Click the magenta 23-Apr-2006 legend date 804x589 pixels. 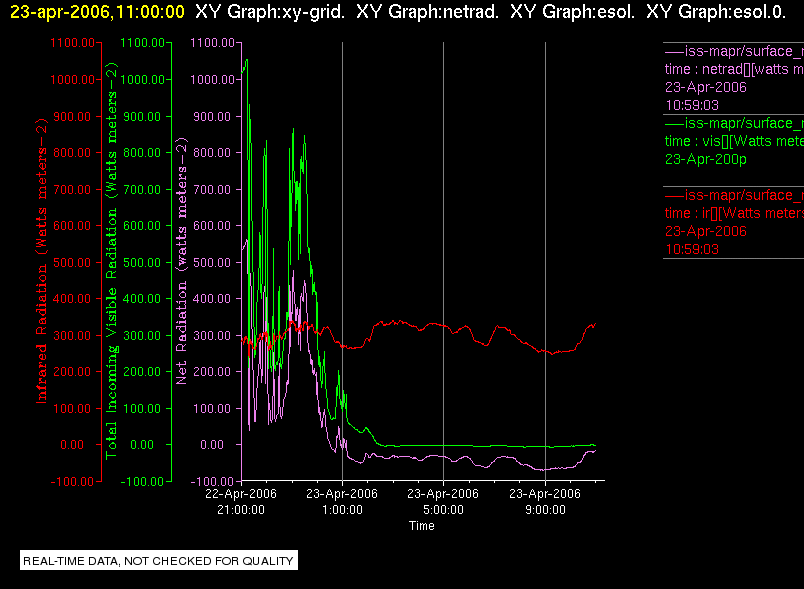(x=706, y=87)
